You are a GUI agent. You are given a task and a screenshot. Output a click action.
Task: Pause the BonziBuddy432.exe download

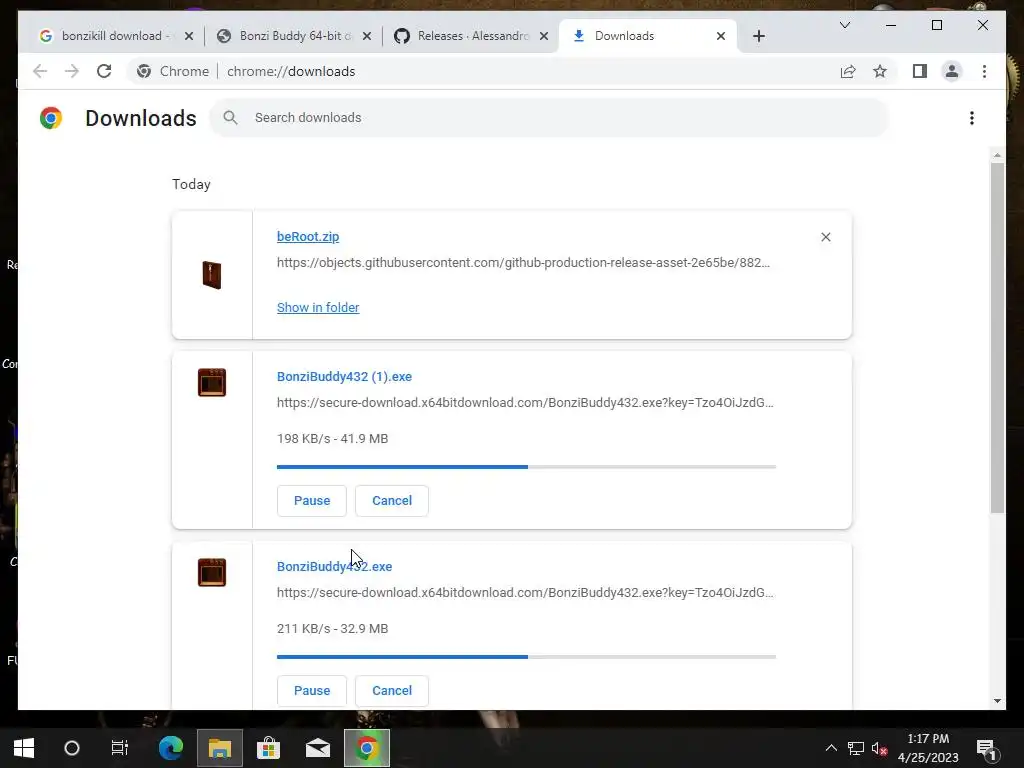(312, 691)
